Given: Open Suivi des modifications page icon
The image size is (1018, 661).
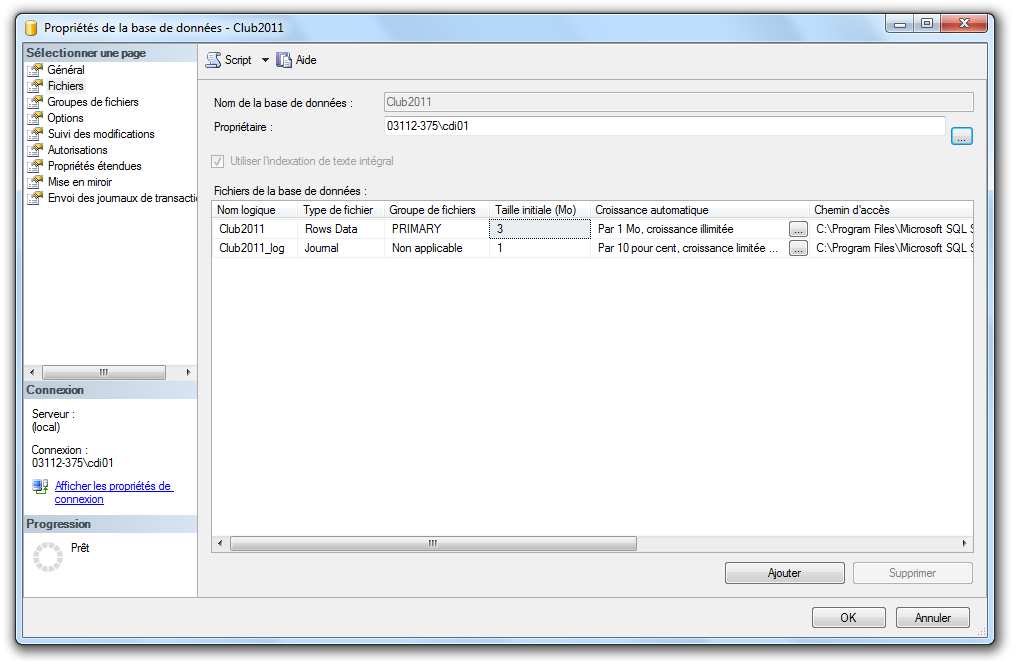Looking at the screenshot, I should tap(35, 134).
